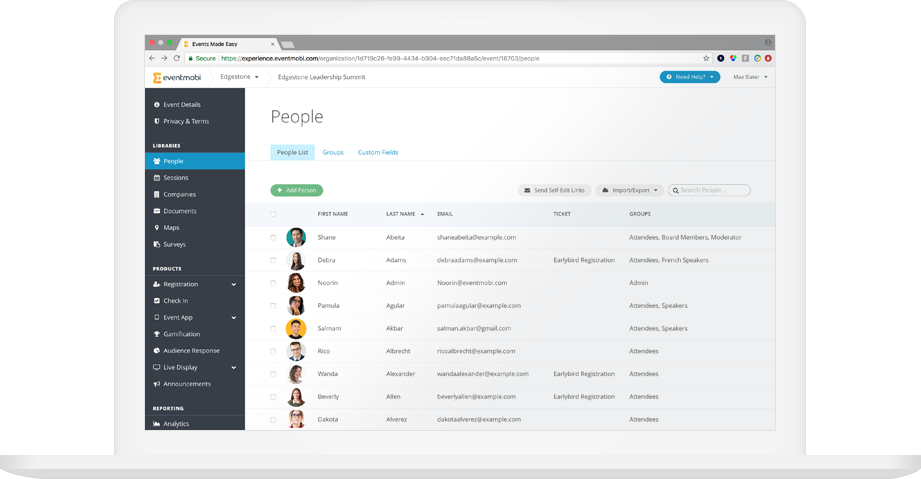921x479 pixels.
Task: Open the Import/Export dropdown
Action: coord(630,190)
